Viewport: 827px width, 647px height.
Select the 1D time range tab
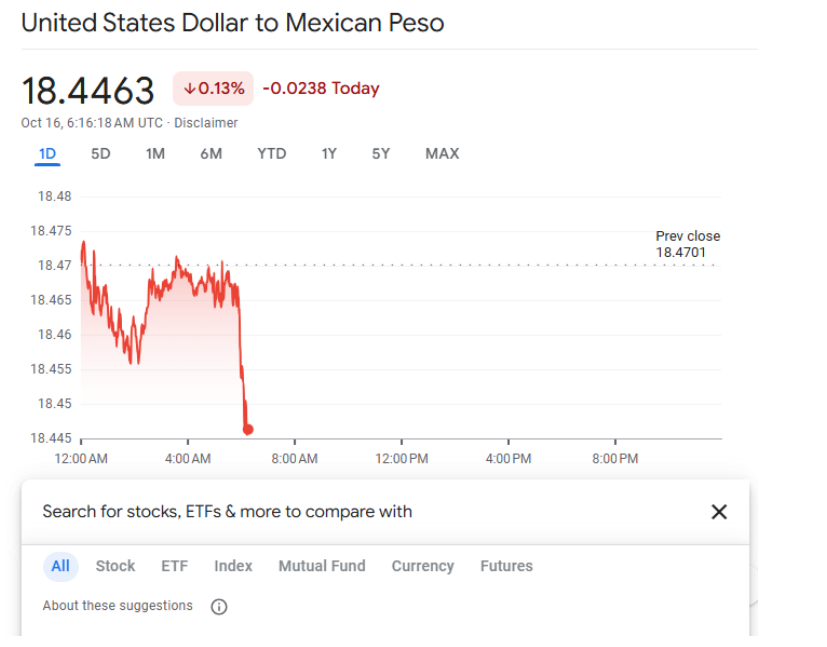click(47, 153)
